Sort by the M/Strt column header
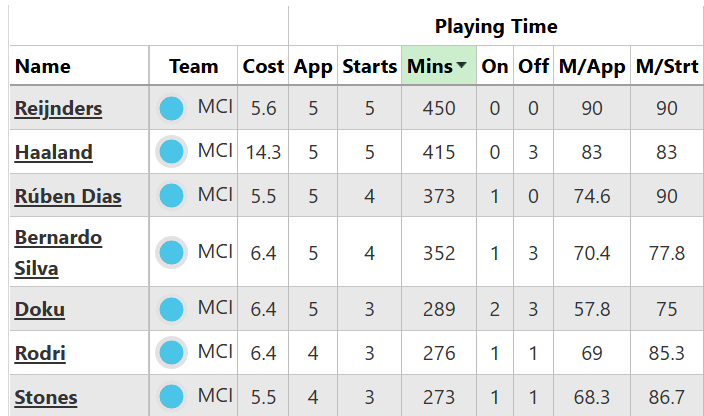704x416 pixels. pos(667,67)
